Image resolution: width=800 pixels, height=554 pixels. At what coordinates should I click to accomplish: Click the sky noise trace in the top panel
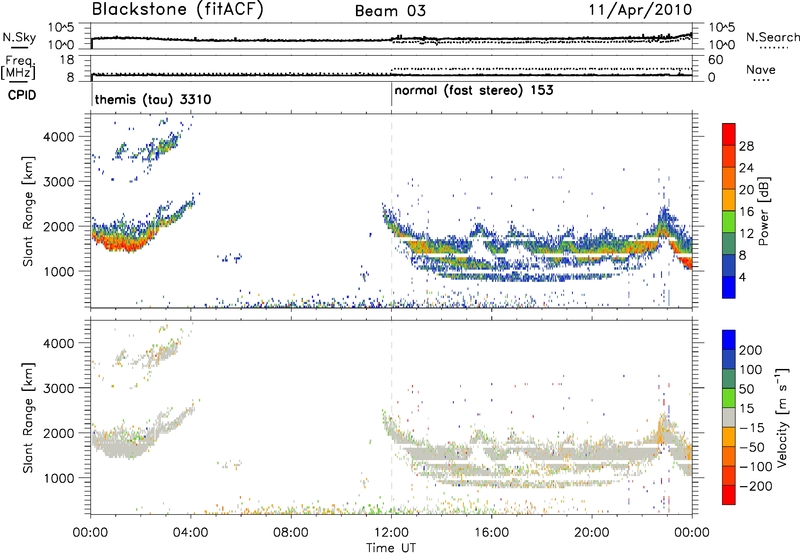point(391,40)
